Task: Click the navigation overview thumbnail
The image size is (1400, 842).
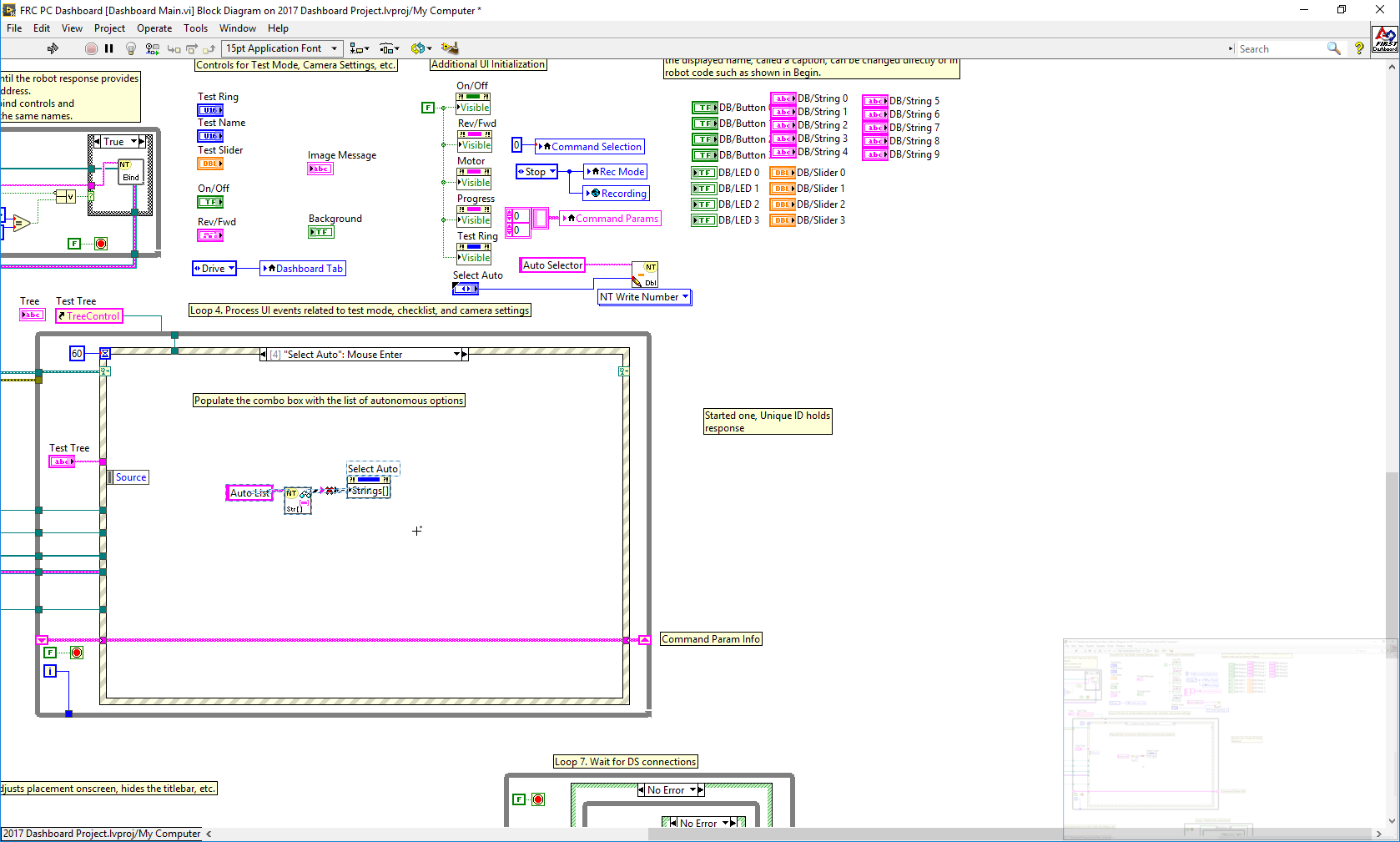Action: pos(1231,740)
